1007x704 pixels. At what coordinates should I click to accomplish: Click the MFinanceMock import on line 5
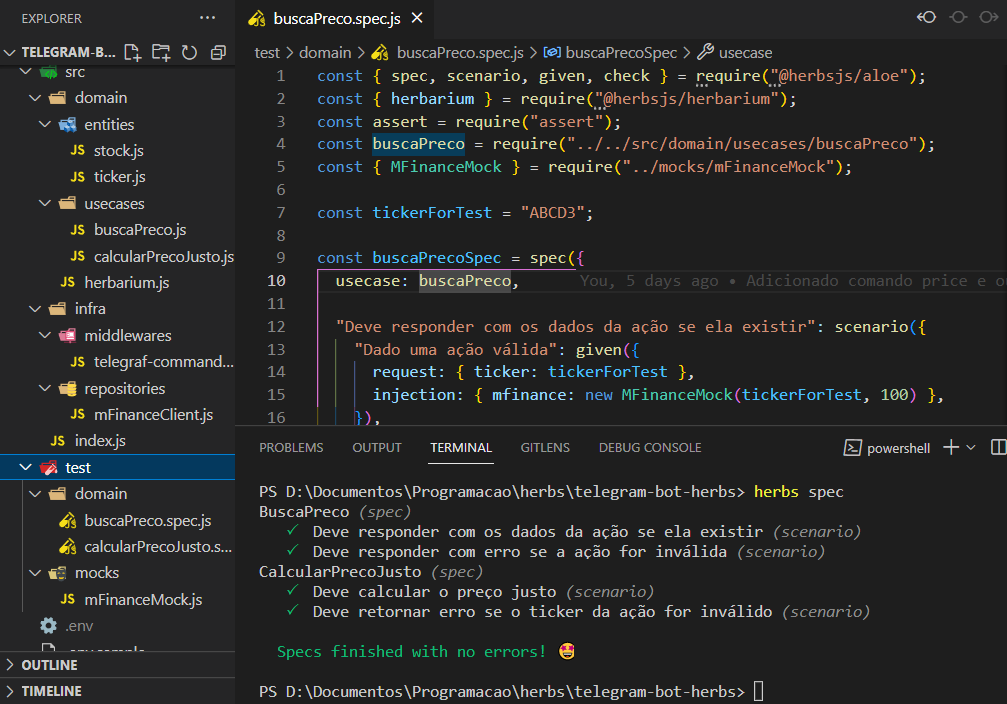(446, 167)
